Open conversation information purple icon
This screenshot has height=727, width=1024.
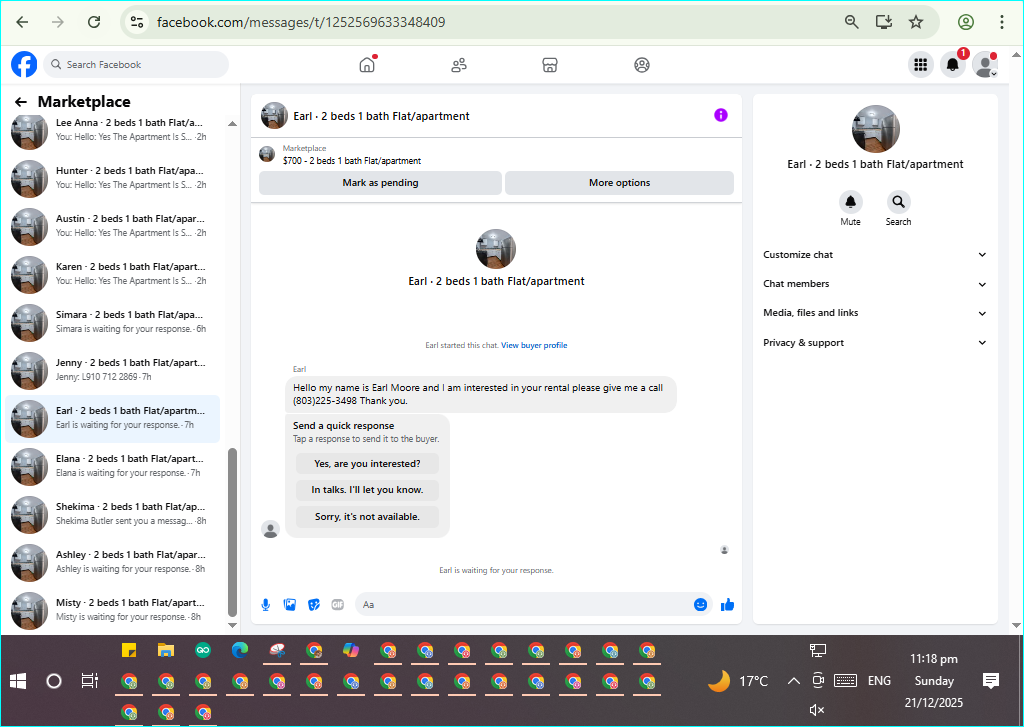[x=720, y=115]
